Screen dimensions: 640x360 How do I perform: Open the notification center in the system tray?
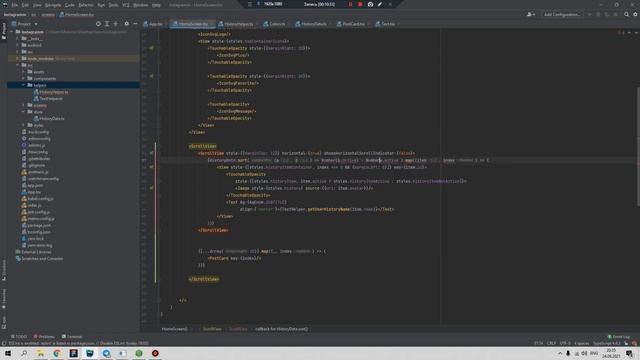click(629, 353)
